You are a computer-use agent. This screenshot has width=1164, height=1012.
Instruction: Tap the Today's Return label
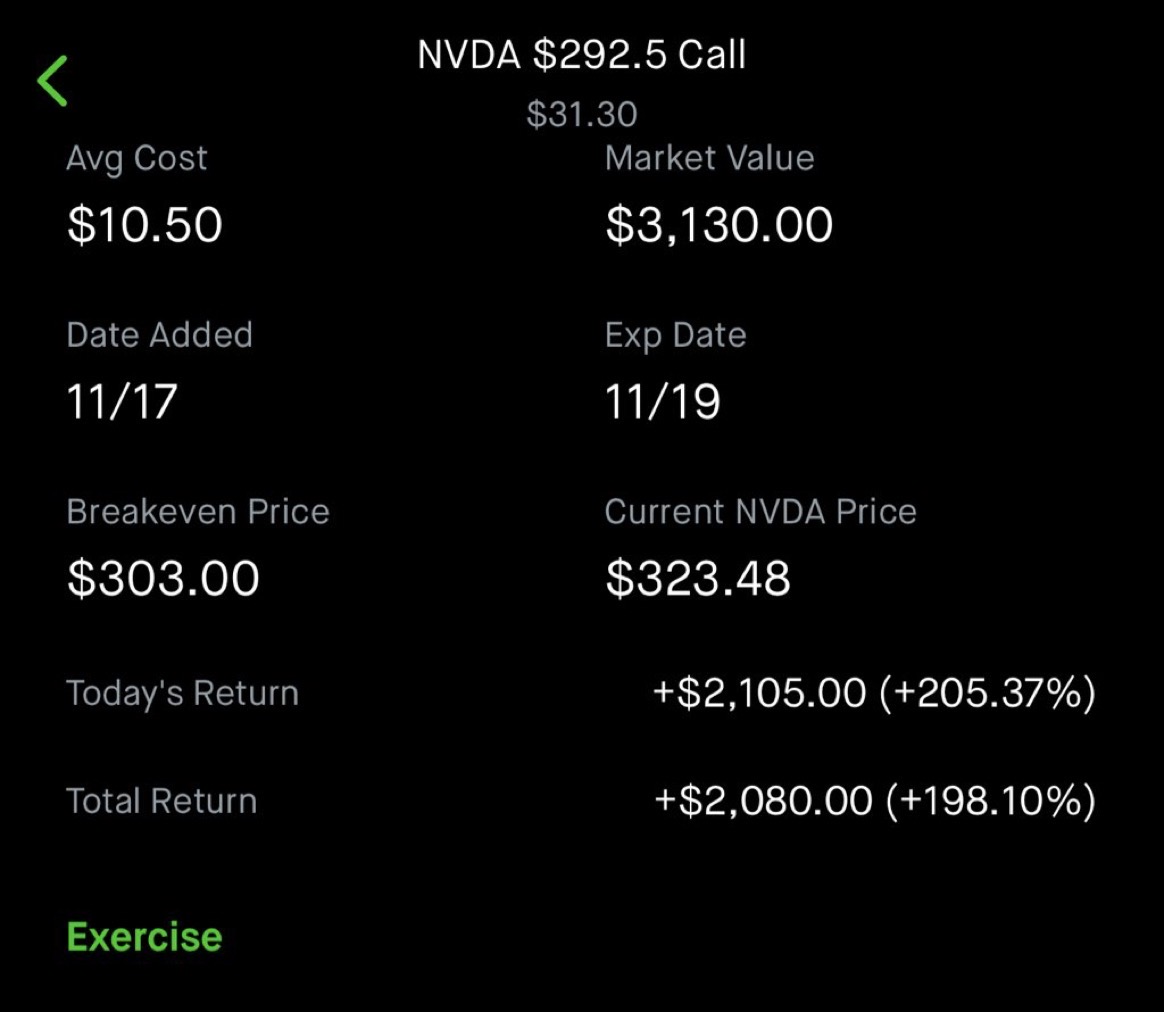click(182, 693)
